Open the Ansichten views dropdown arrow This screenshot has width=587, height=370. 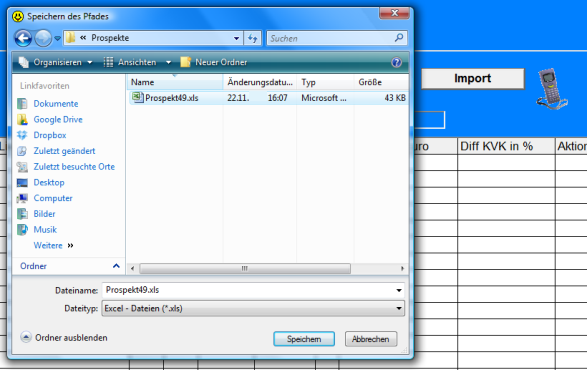point(168,63)
